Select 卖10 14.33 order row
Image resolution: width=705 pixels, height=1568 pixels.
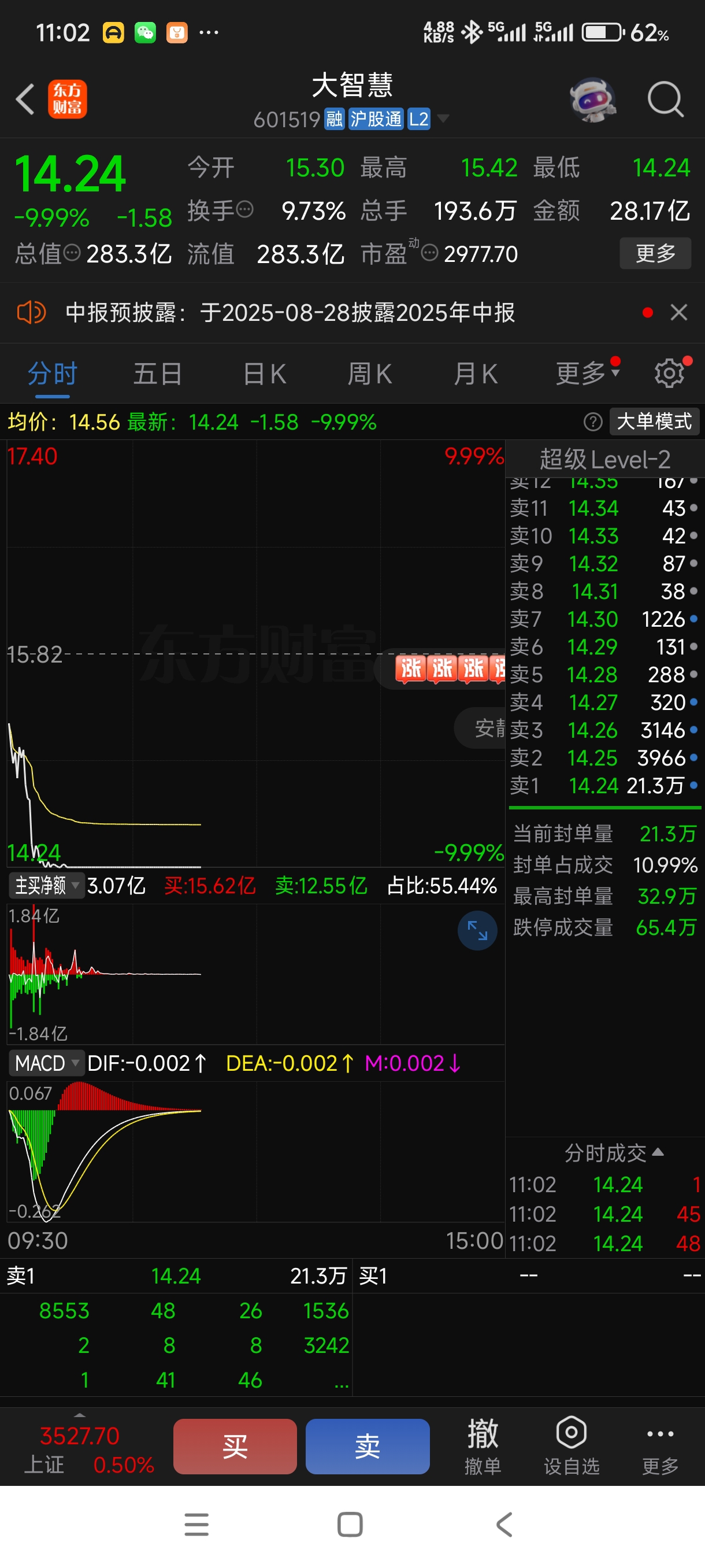[x=604, y=537]
